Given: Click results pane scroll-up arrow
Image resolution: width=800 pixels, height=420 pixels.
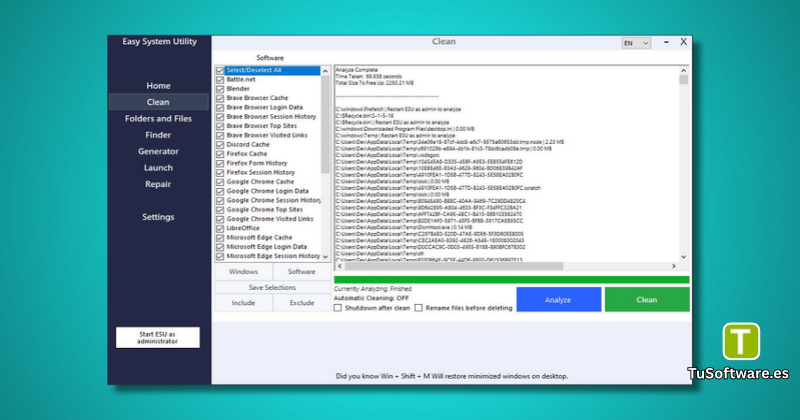Looking at the screenshot, I should (684, 71).
